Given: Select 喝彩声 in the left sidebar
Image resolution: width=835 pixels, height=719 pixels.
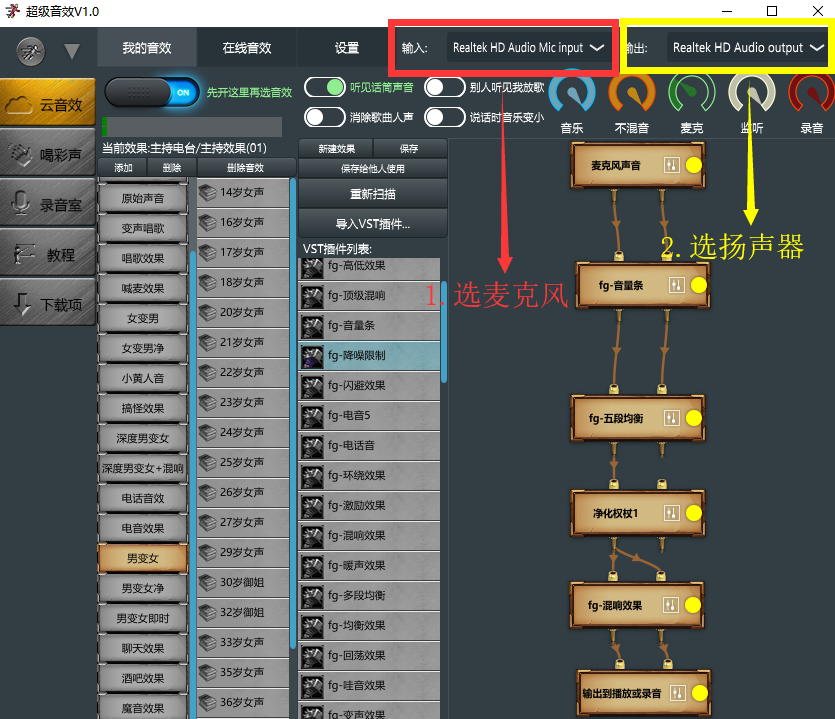Looking at the screenshot, I should pyautogui.click(x=48, y=154).
